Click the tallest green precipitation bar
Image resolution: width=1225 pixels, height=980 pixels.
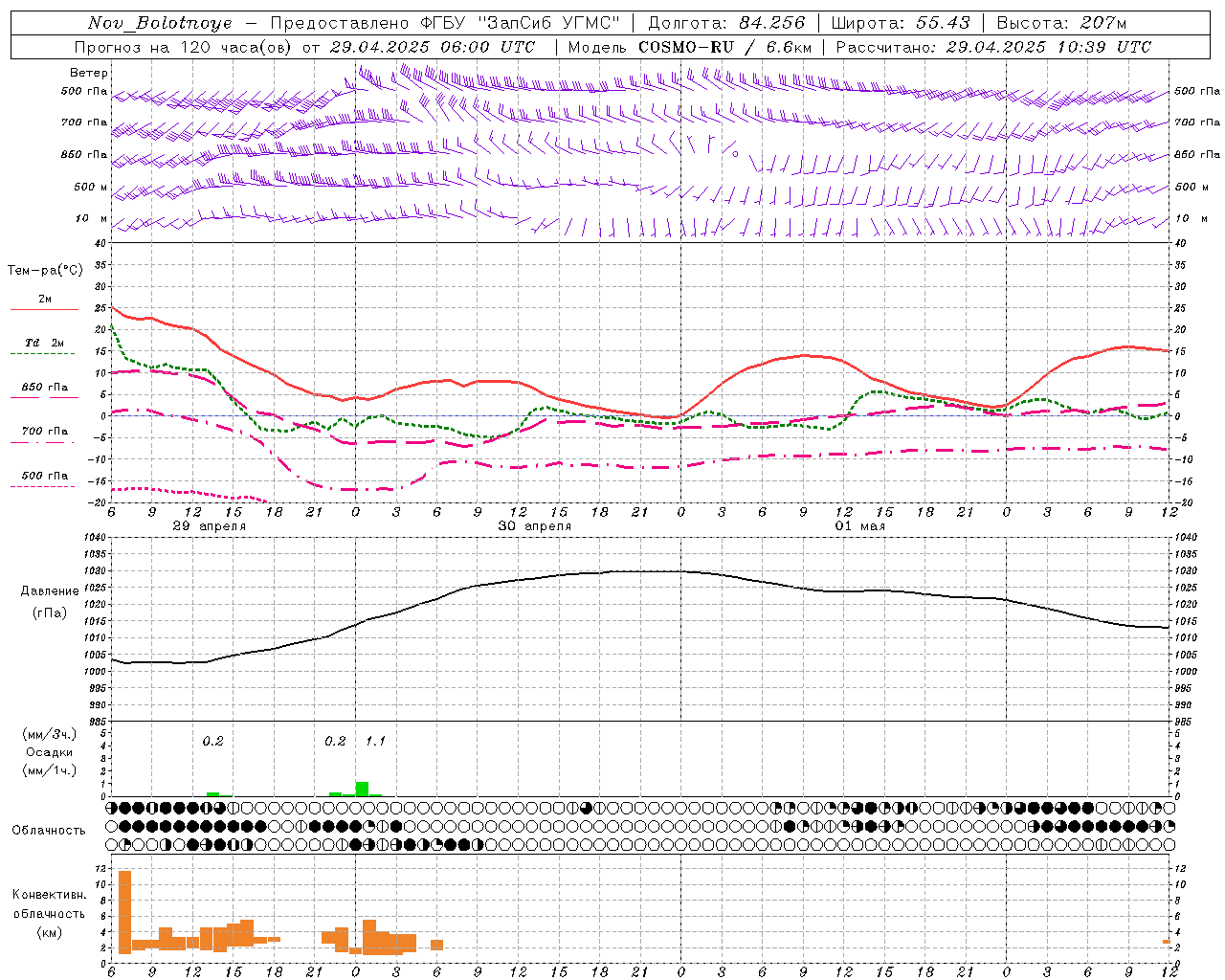click(x=362, y=789)
